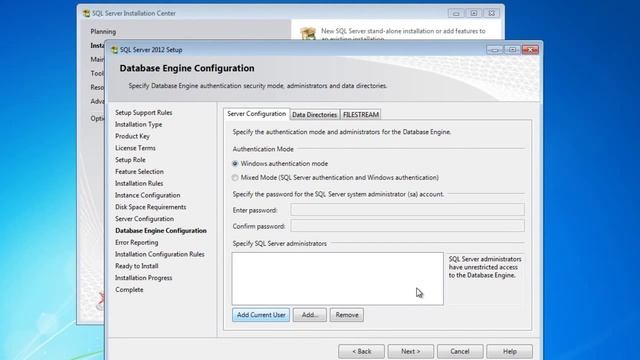The height and width of the screenshot is (360, 640).
Task: Click the SQL Server Installation Center title icon
Action: 87,13
